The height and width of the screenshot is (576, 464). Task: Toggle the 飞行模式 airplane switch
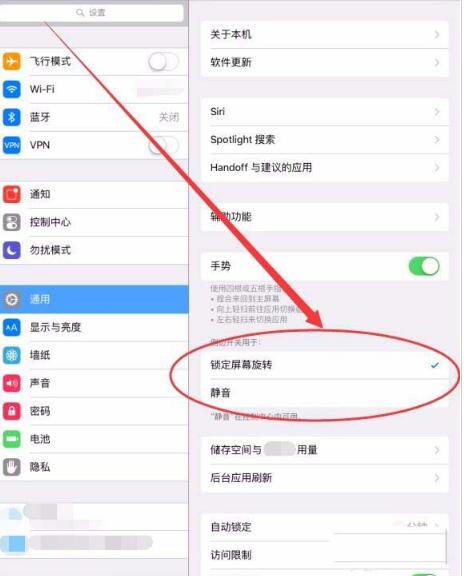click(163, 61)
